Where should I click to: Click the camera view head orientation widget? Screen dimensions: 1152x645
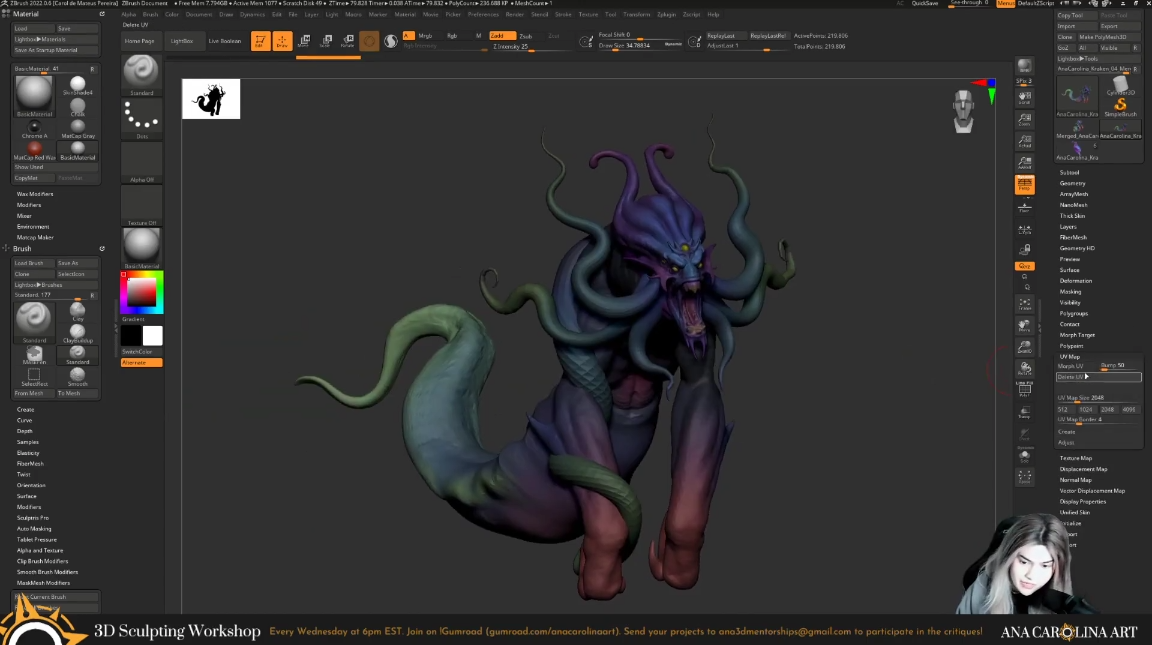pos(963,111)
